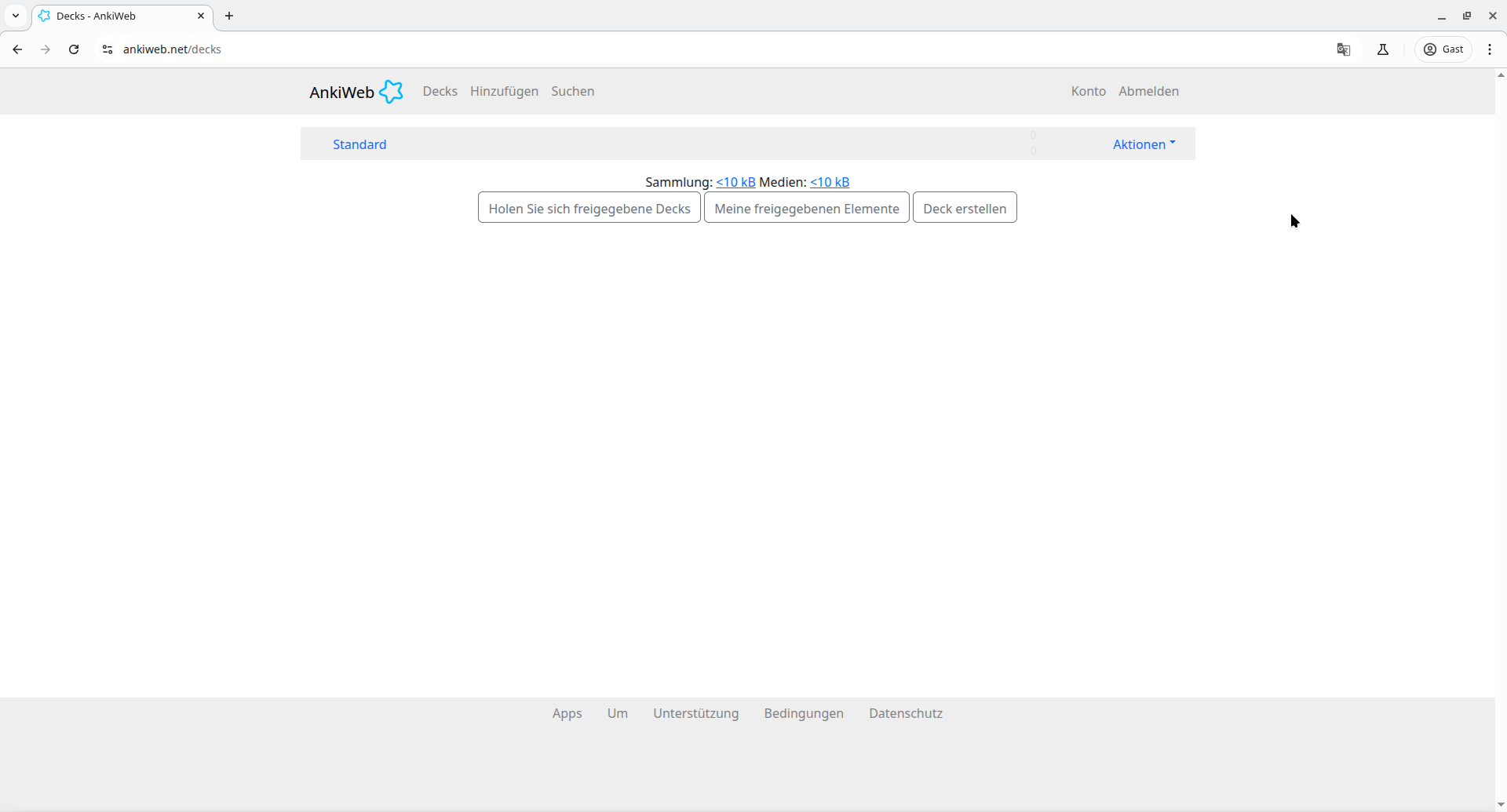
Task: Open Apps link in footer
Action: click(567, 713)
